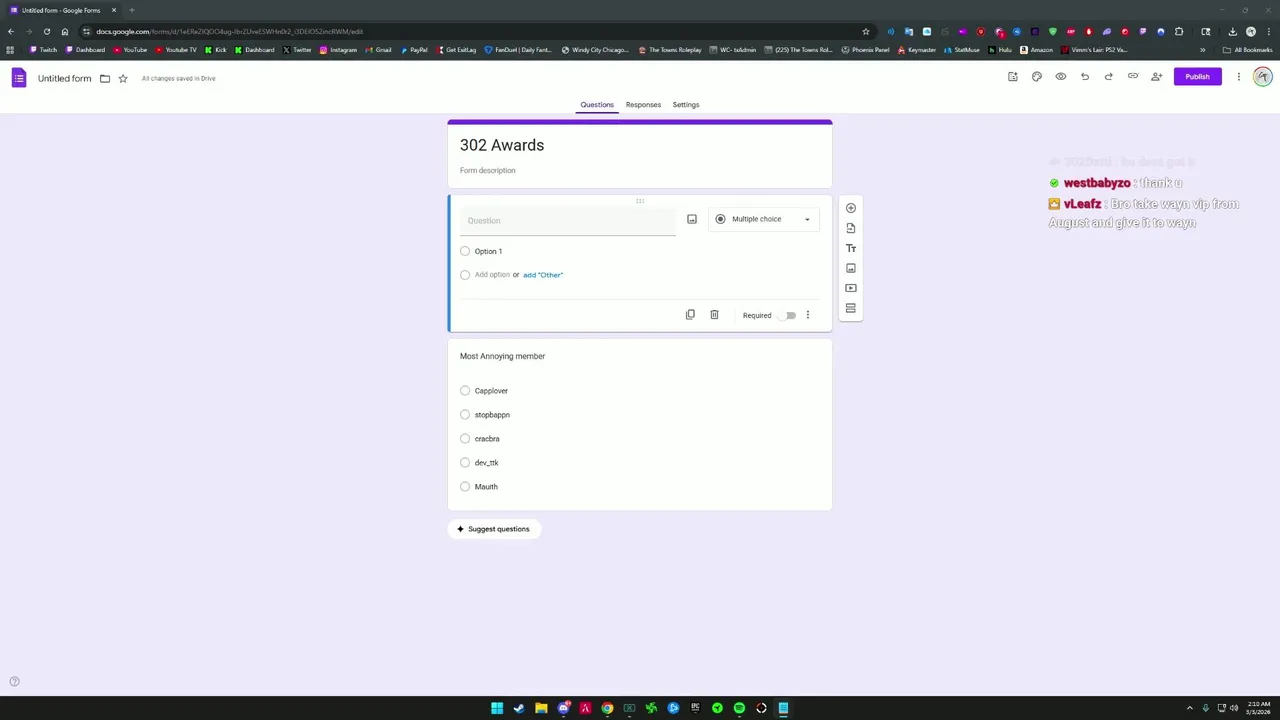Click the add collaborators icon
1280x720 pixels.
pos(1157,77)
